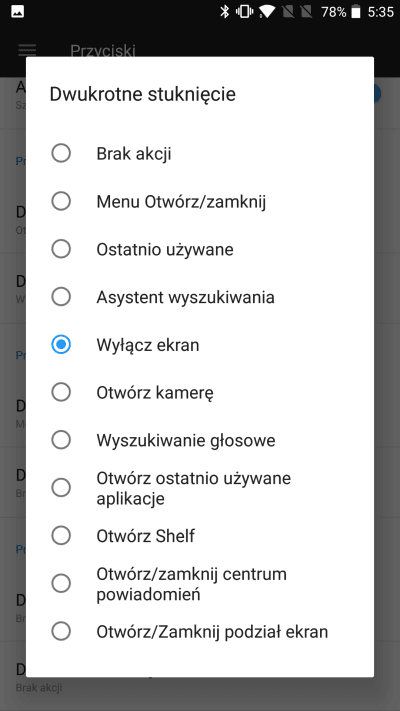Select Wyszukiwanie głosowe radio button
Image resolution: width=400 pixels, height=711 pixels.
point(61,440)
